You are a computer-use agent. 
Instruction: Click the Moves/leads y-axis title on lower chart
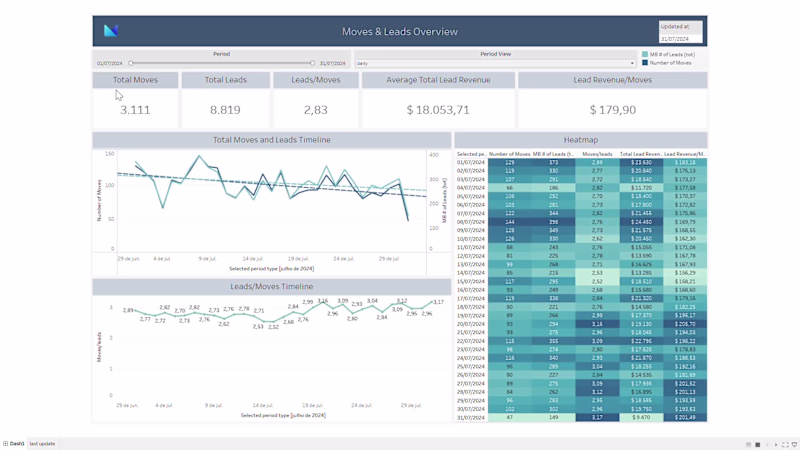coord(99,347)
